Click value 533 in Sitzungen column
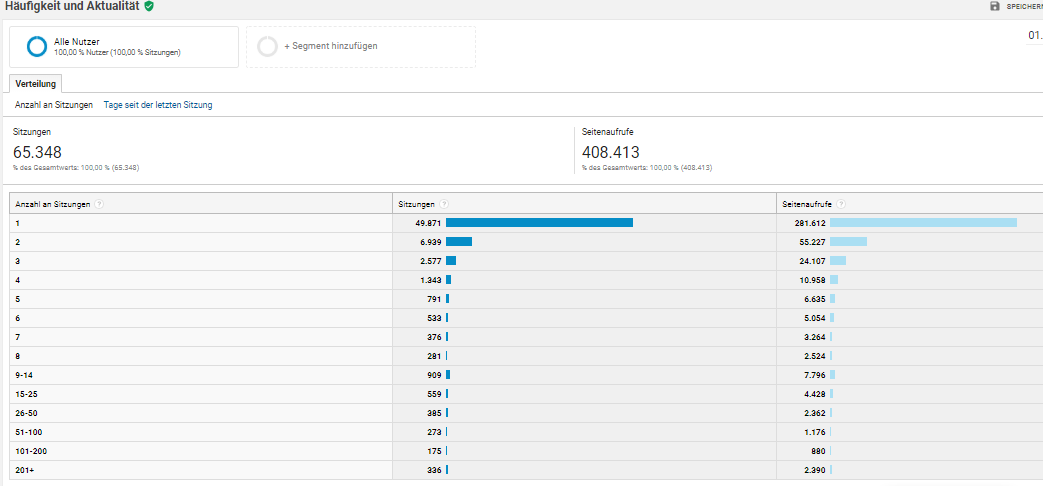 pos(434,318)
